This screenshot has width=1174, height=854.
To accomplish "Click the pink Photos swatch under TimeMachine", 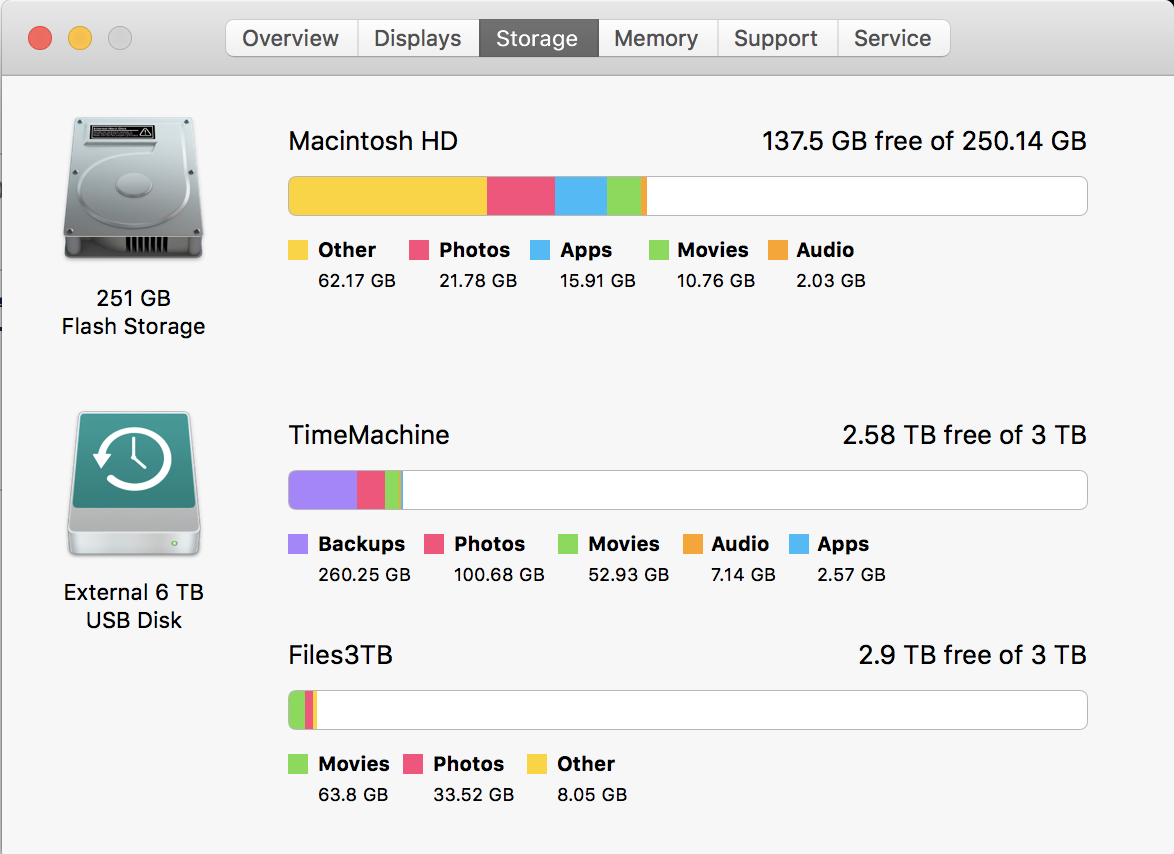I will [434, 544].
